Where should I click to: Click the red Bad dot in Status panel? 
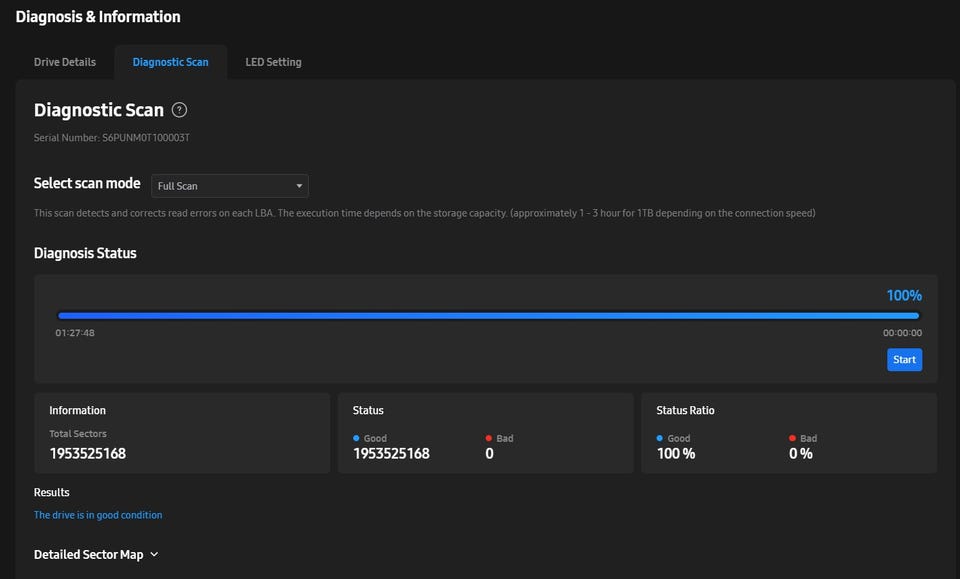tap(489, 438)
